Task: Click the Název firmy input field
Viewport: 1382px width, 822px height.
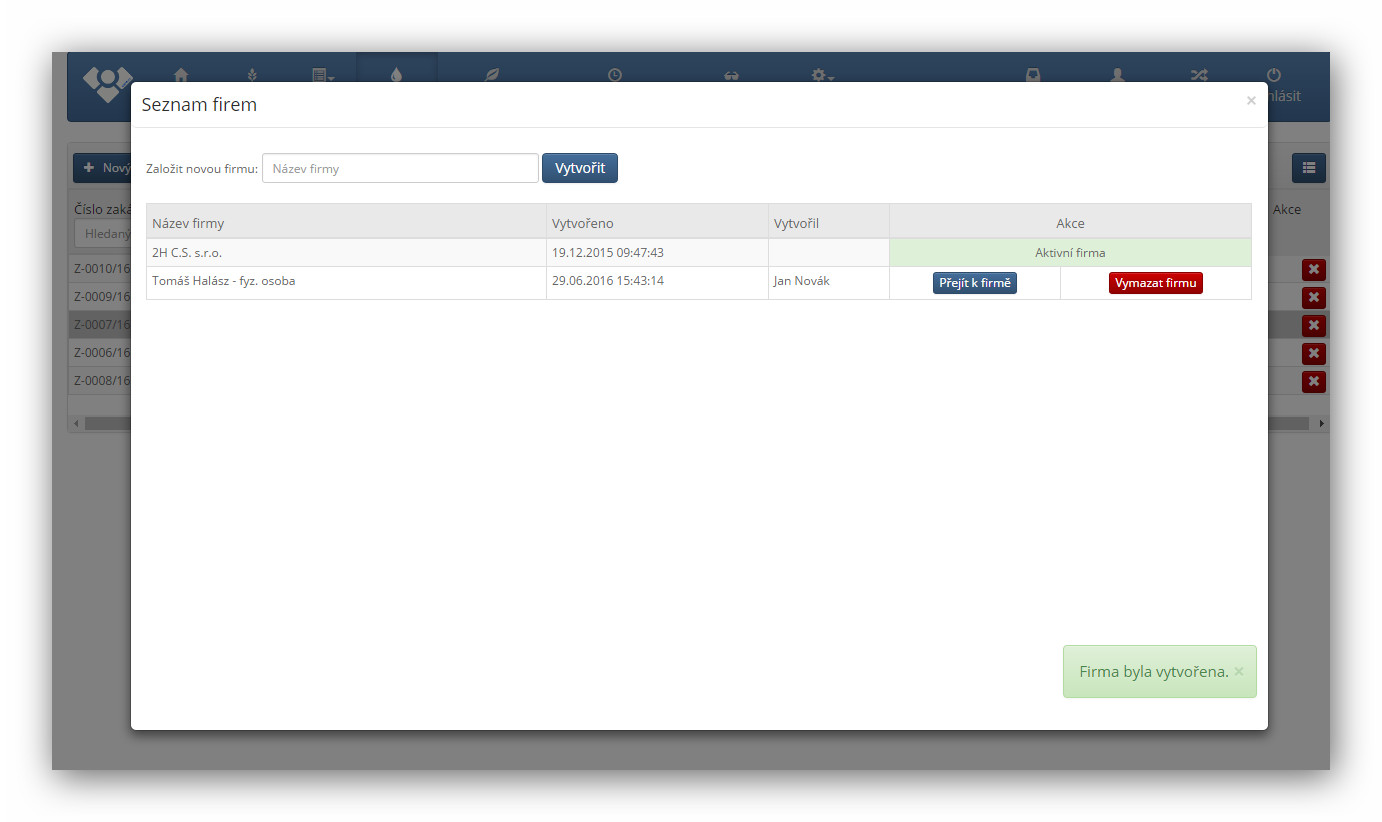Action: pos(400,168)
